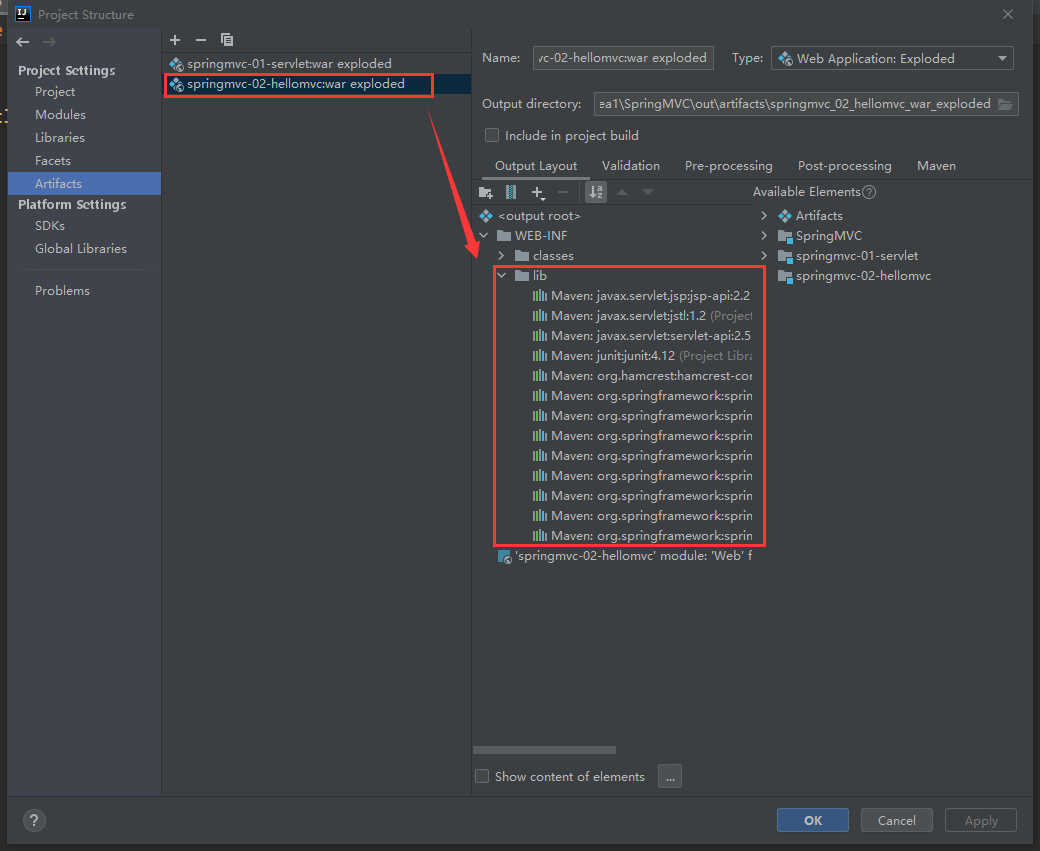Enable Show content of elements checkbox
The width and height of the screenshot is (1040, 851).
[482, 776]
